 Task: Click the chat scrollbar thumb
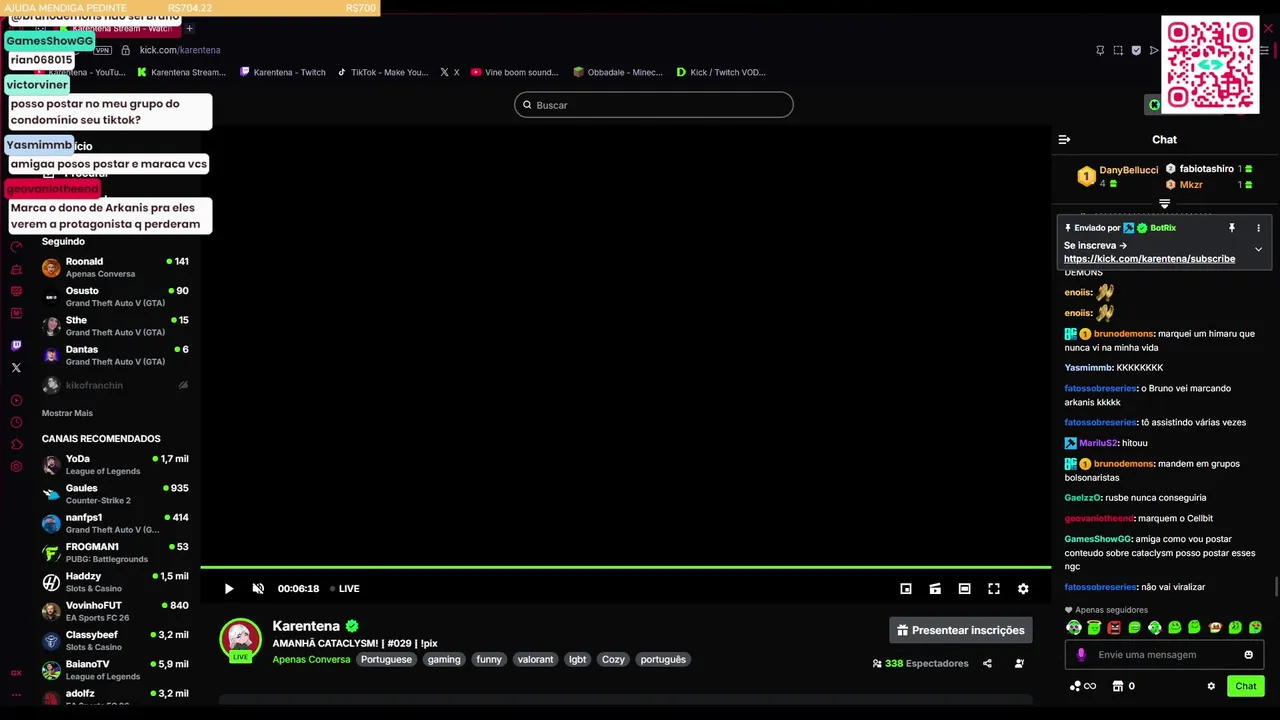1275,587
